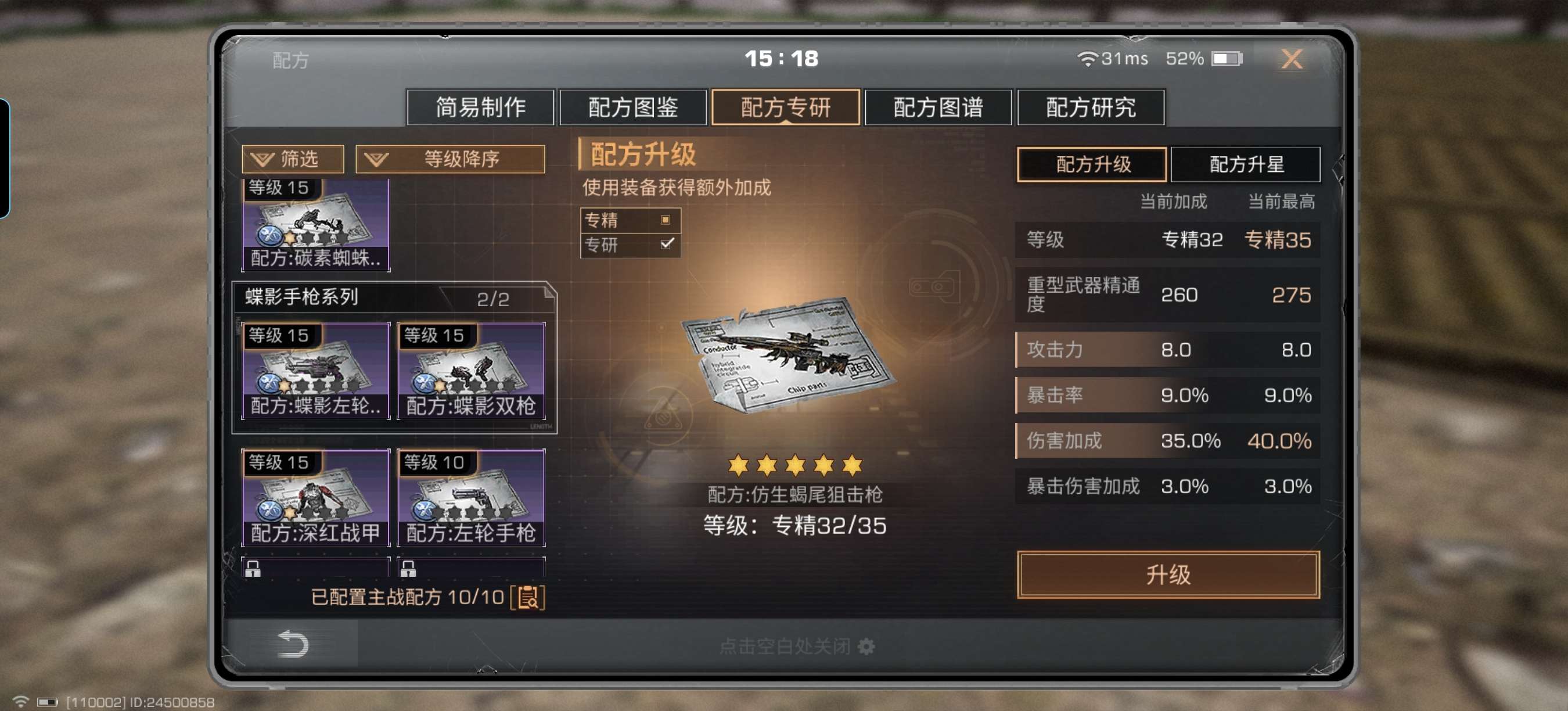Open the main battle recipe list icon
1568x711 pixels.
tap(528, 597)
